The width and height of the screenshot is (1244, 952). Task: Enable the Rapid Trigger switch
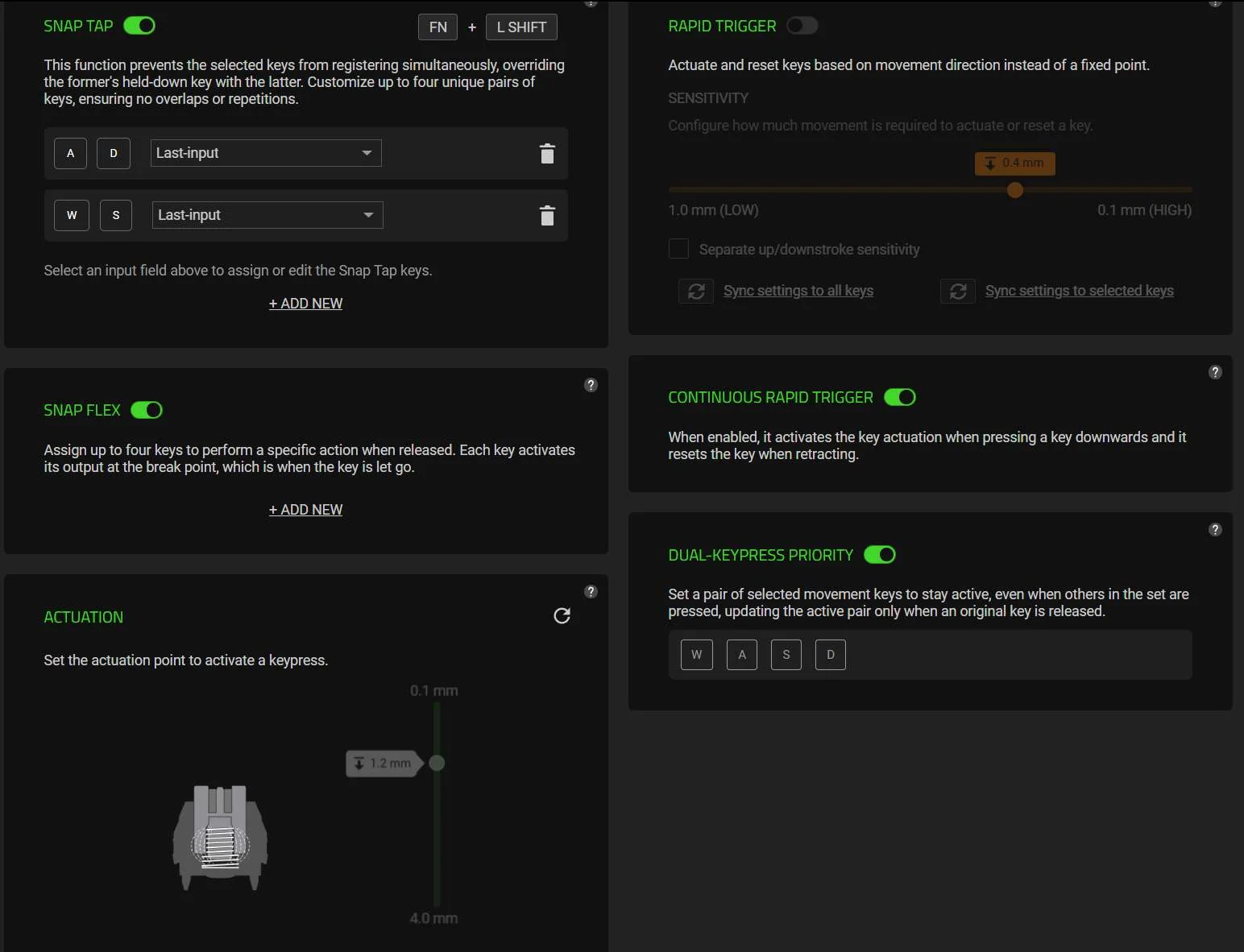pyautogui.click(x=802, y=26)
